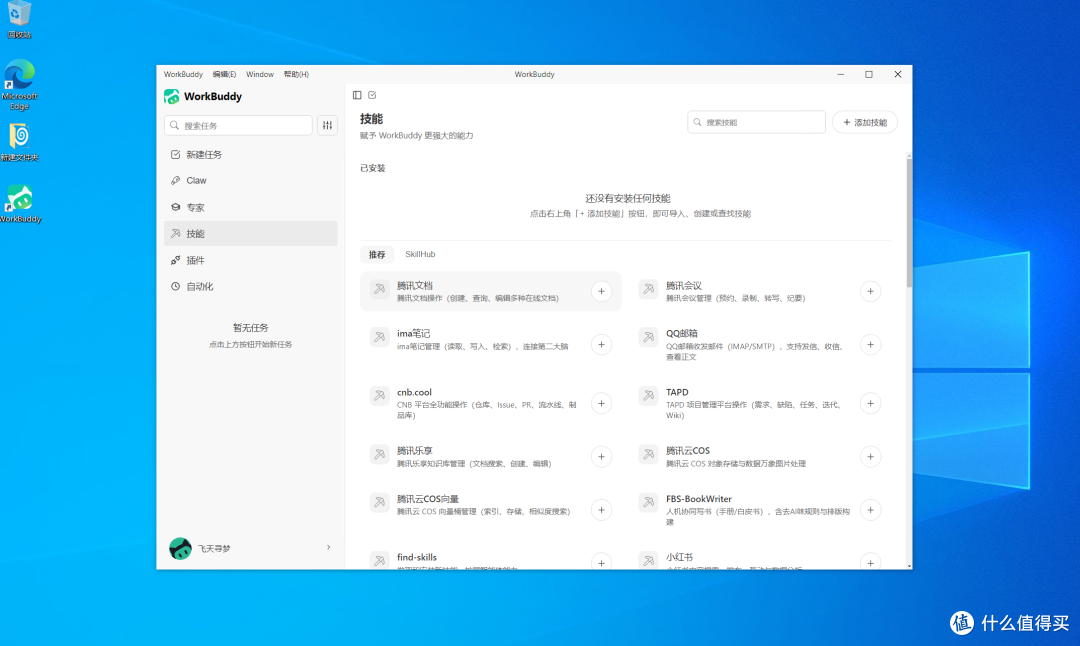Click the 腾讯云COS向量 skill title

tap(428, 499)
